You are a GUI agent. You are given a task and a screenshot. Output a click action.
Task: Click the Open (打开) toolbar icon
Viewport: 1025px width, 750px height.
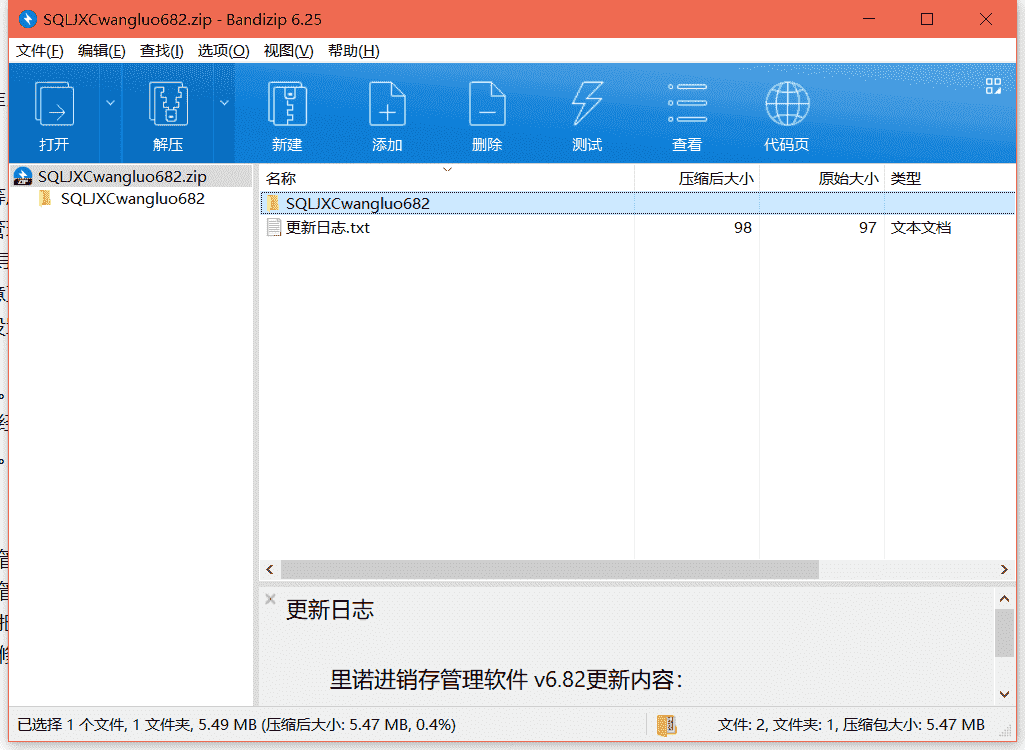point(54,105)
